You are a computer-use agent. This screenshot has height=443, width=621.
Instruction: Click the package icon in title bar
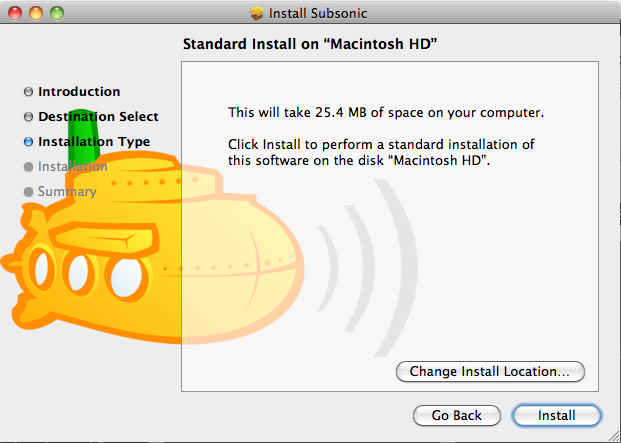coord(258,13)
